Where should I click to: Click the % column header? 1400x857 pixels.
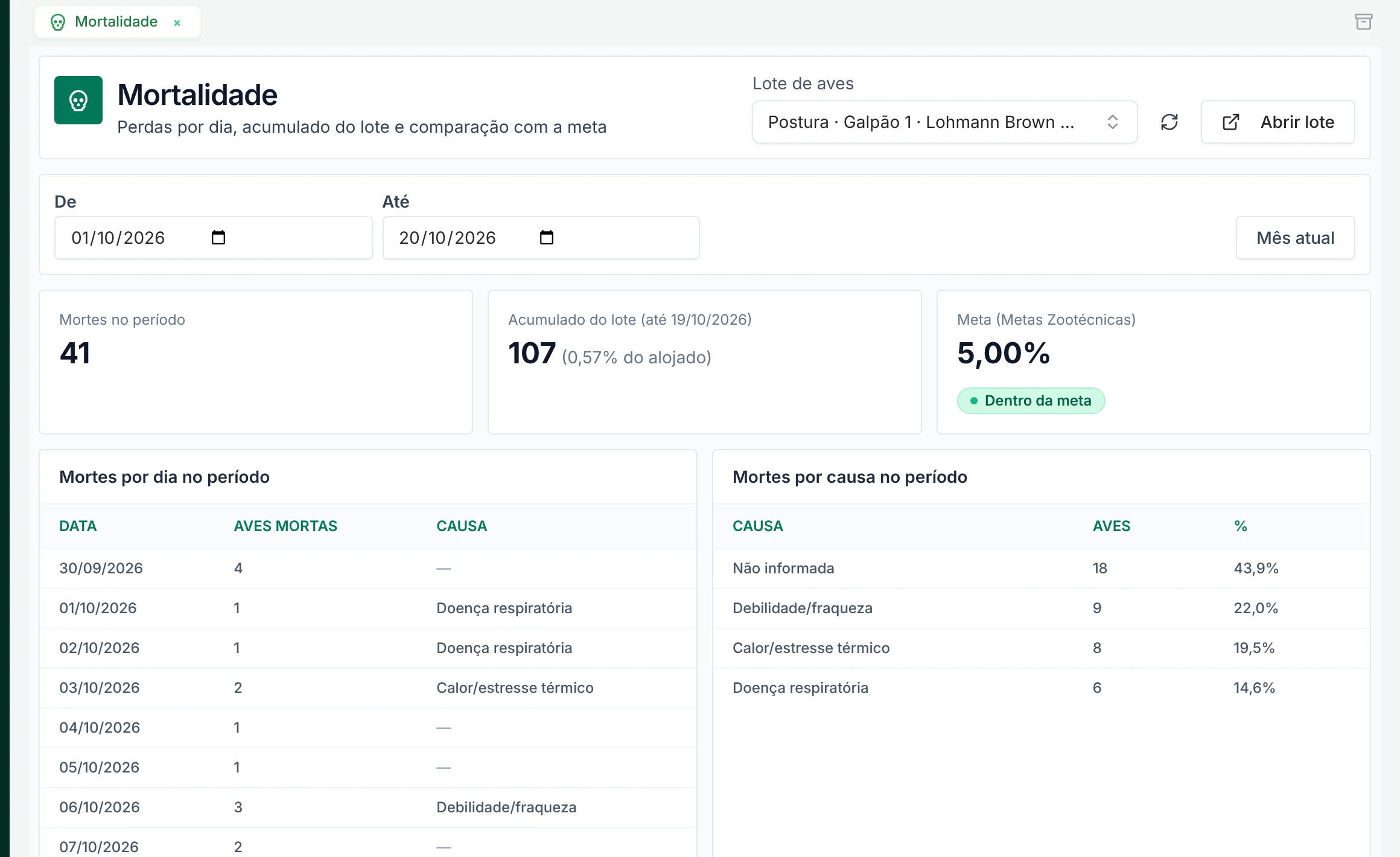click(x=1241, y=526)
